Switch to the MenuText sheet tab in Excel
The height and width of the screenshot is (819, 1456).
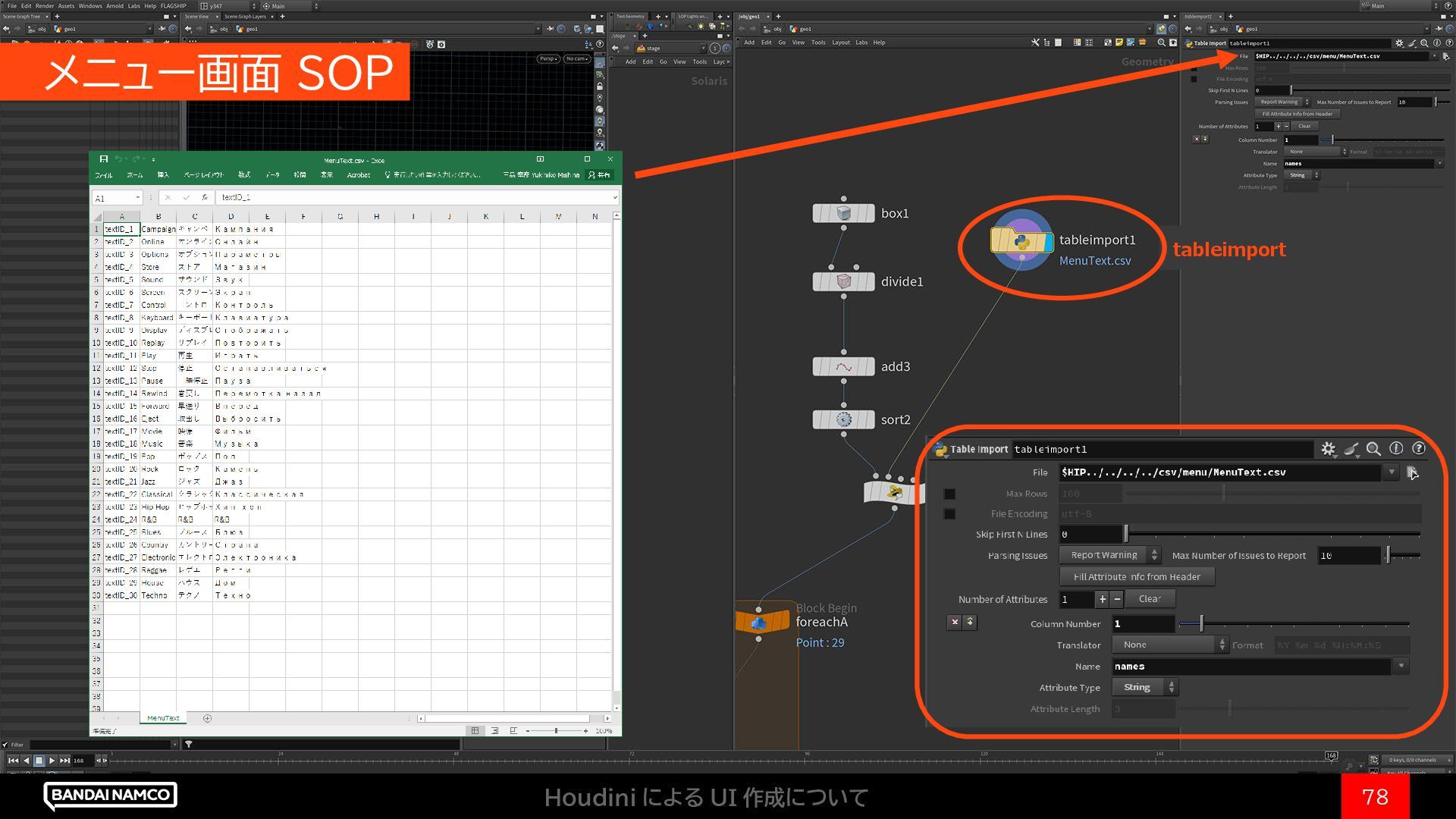click(x=163, y=718)
